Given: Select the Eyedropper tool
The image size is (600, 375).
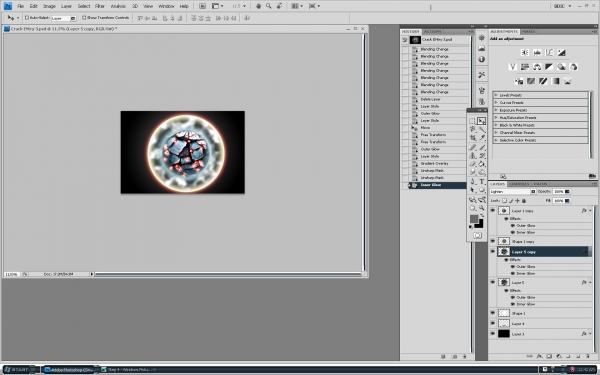Looking at the screenshot, I should click(482, 138).
